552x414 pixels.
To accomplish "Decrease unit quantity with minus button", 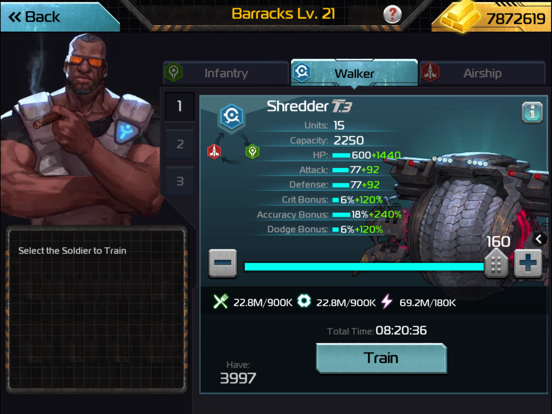I will tap(222, 263).
